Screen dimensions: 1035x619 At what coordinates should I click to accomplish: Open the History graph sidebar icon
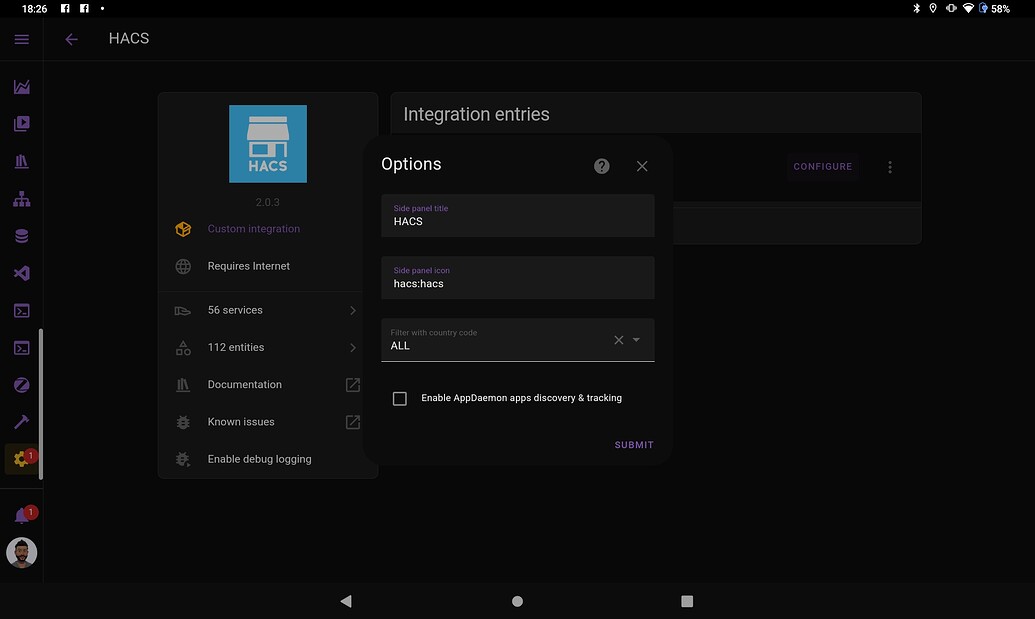click(21, 86)
